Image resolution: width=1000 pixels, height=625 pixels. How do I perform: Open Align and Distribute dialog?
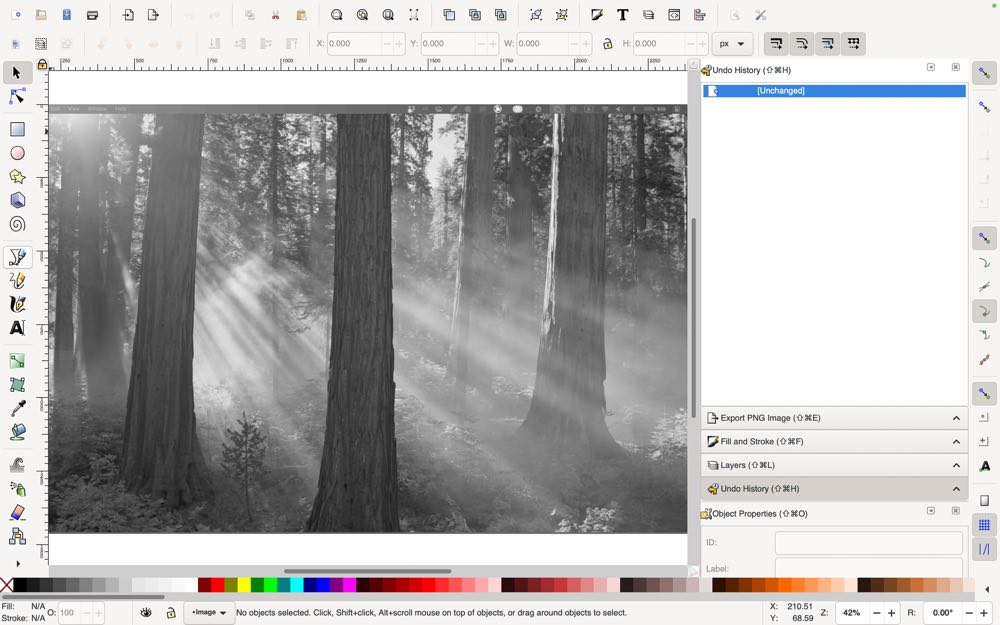click(x=700, y=15)
